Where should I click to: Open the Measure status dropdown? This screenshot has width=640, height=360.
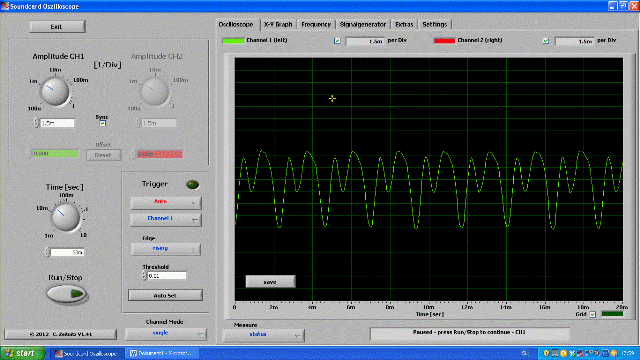263,335
